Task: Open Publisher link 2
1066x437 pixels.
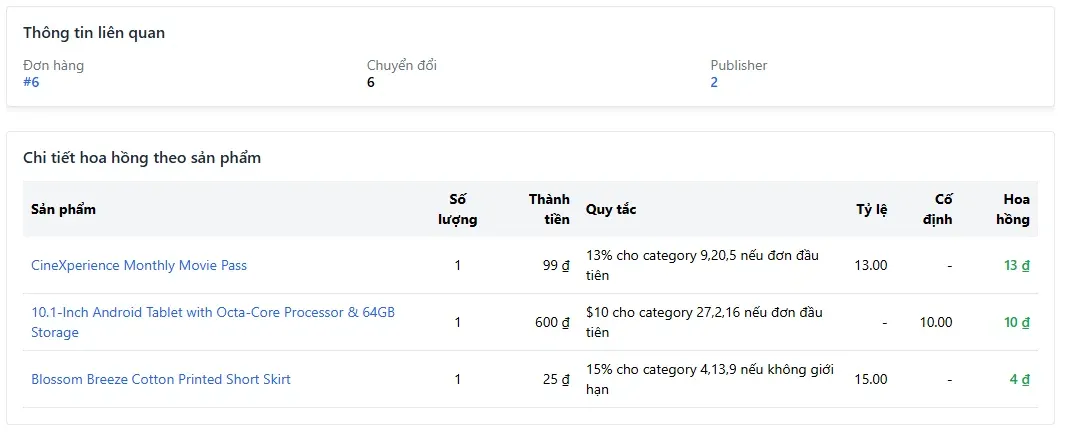Action: [x=714, y=82]
